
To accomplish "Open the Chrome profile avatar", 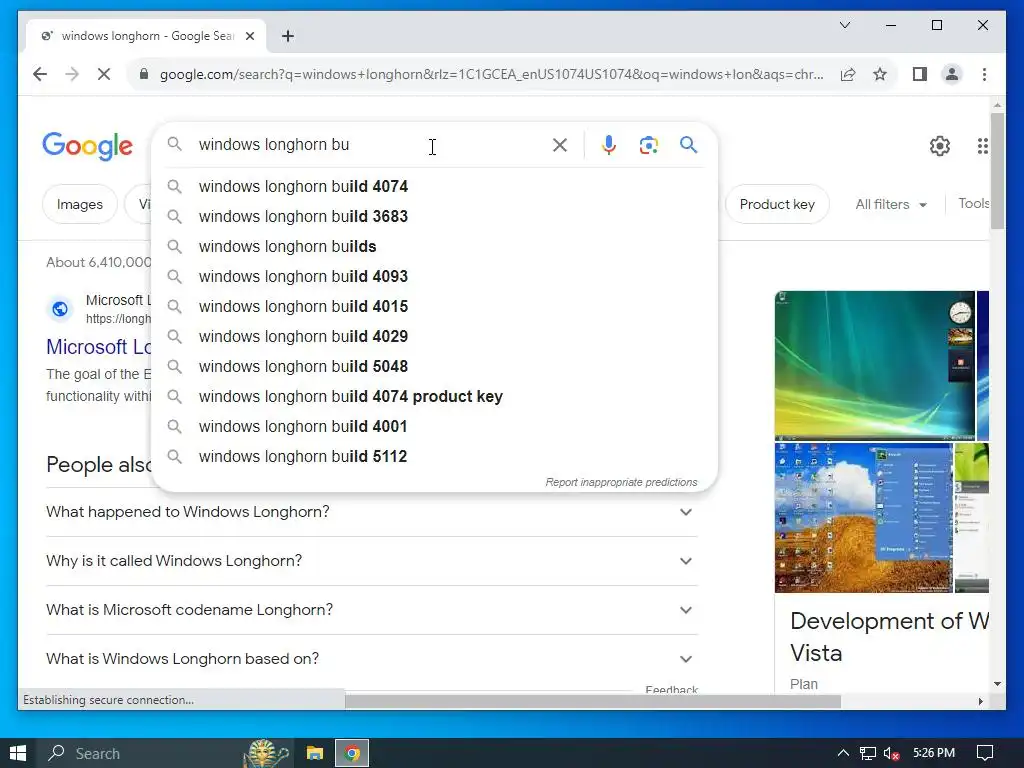I will 952,74.
